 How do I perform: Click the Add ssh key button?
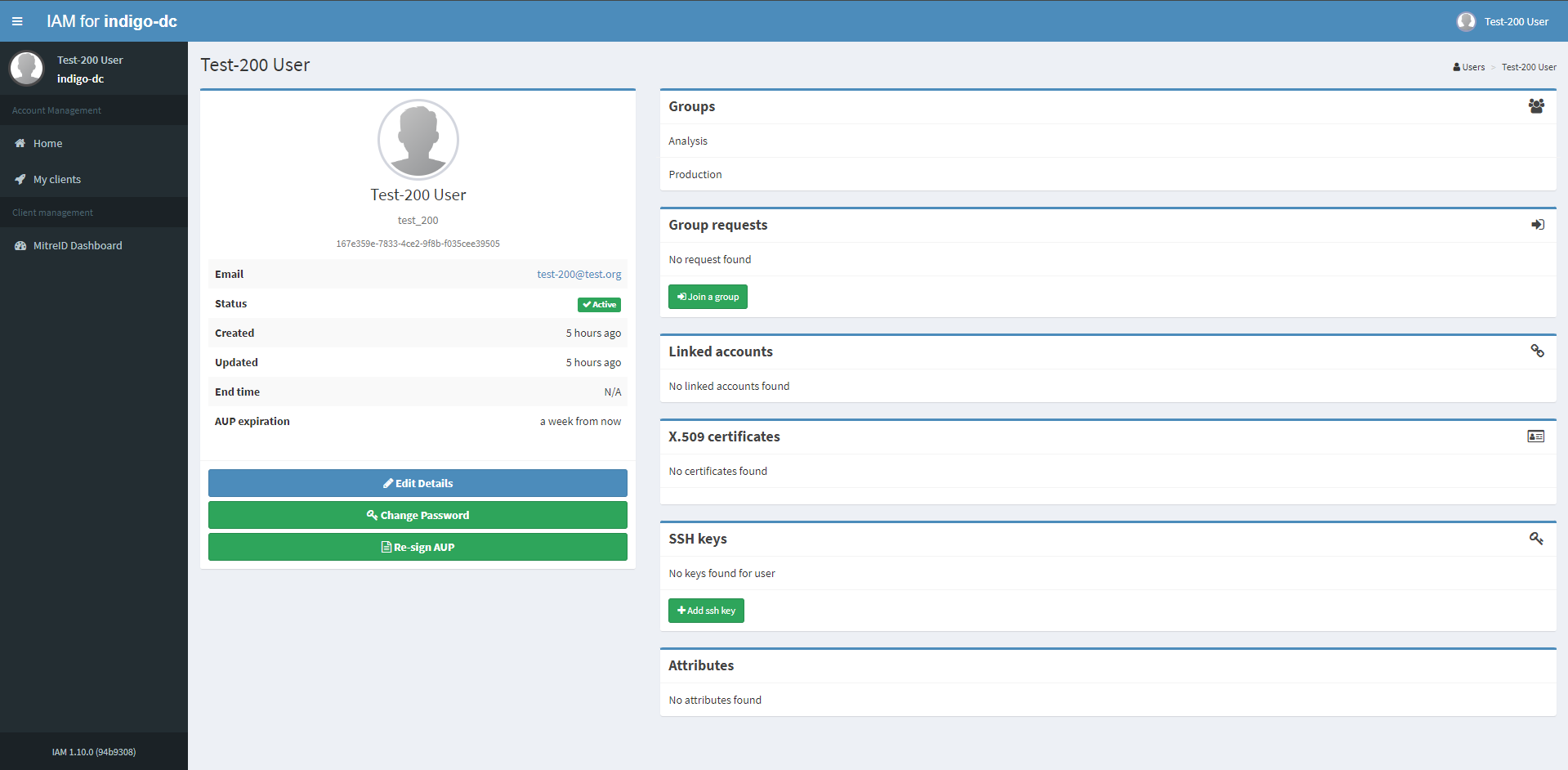[x=706, y=611]
